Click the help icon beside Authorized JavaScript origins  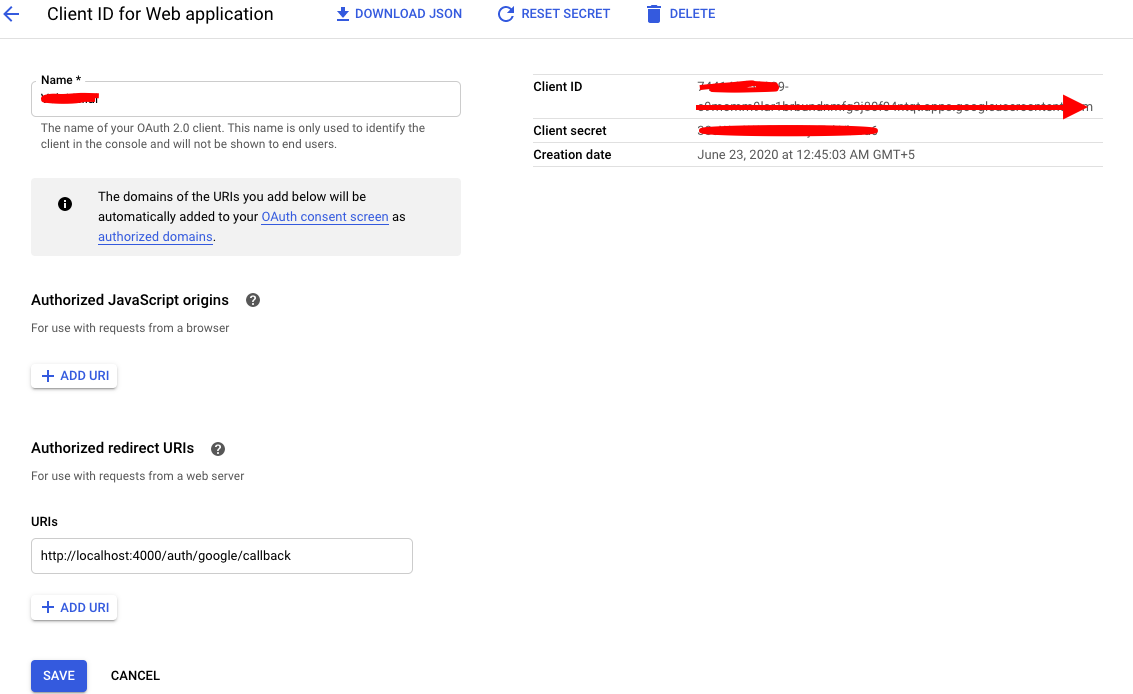(253, 300)
